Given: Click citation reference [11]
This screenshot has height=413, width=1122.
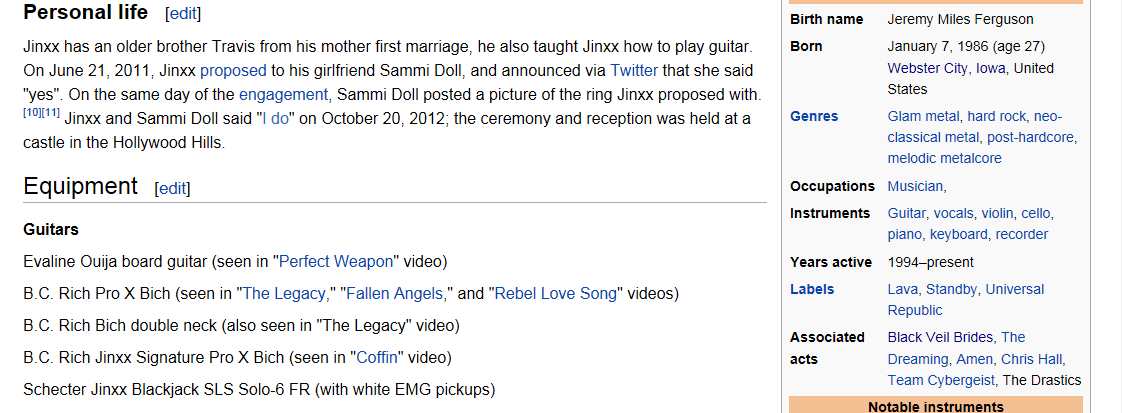Looking at the screenshot, I should tap(51, 111).
